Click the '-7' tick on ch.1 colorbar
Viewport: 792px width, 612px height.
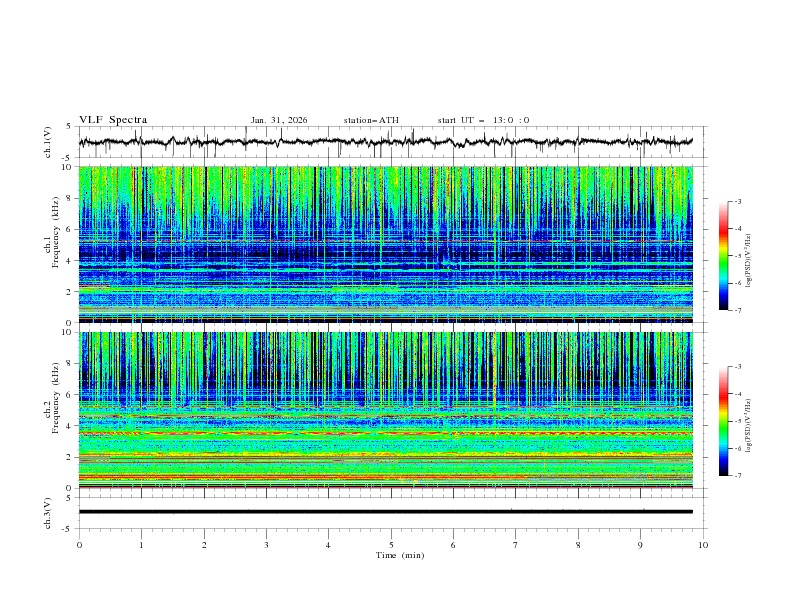(737, 310)
